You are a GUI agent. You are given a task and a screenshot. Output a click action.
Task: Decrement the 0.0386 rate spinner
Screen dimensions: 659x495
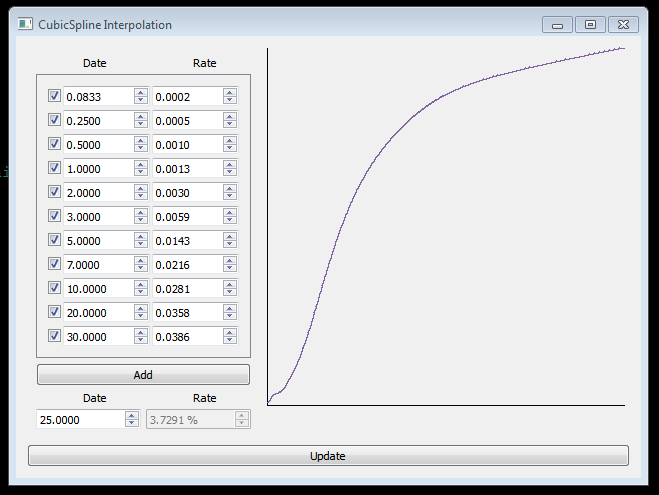coord(229,340)
